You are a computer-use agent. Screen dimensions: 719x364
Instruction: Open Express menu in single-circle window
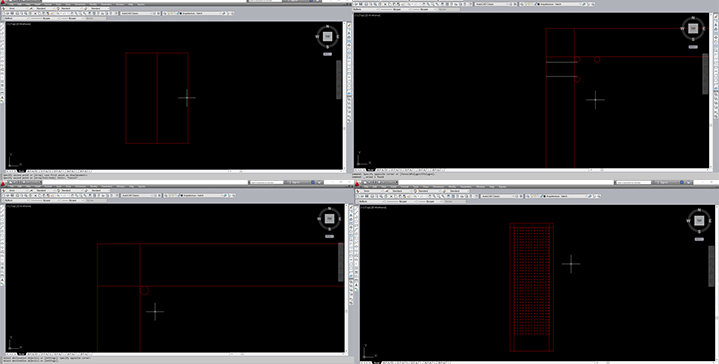[x=141, y=186]
